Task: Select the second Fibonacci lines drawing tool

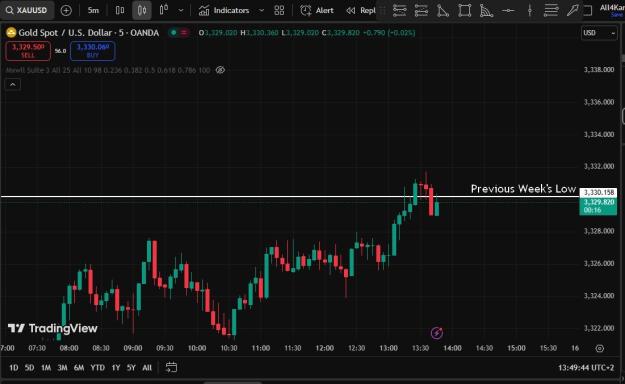Action: 421,10
